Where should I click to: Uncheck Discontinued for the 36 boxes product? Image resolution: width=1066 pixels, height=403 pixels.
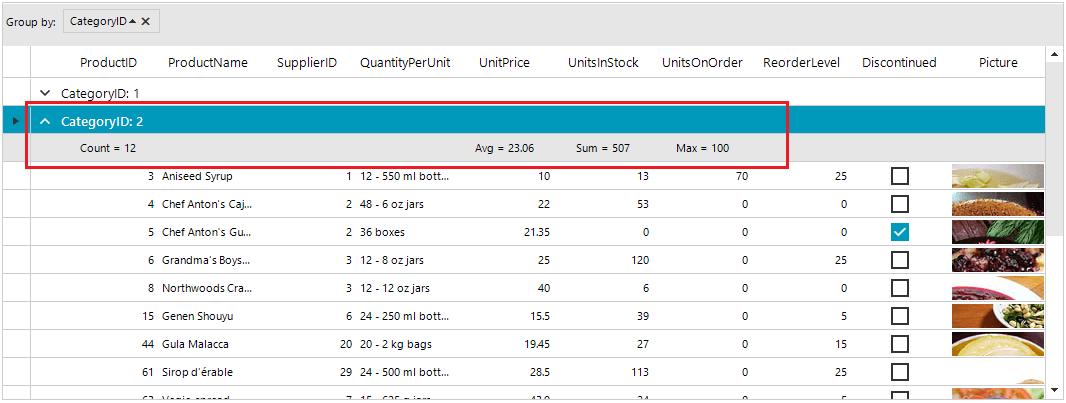click(900, 232)
